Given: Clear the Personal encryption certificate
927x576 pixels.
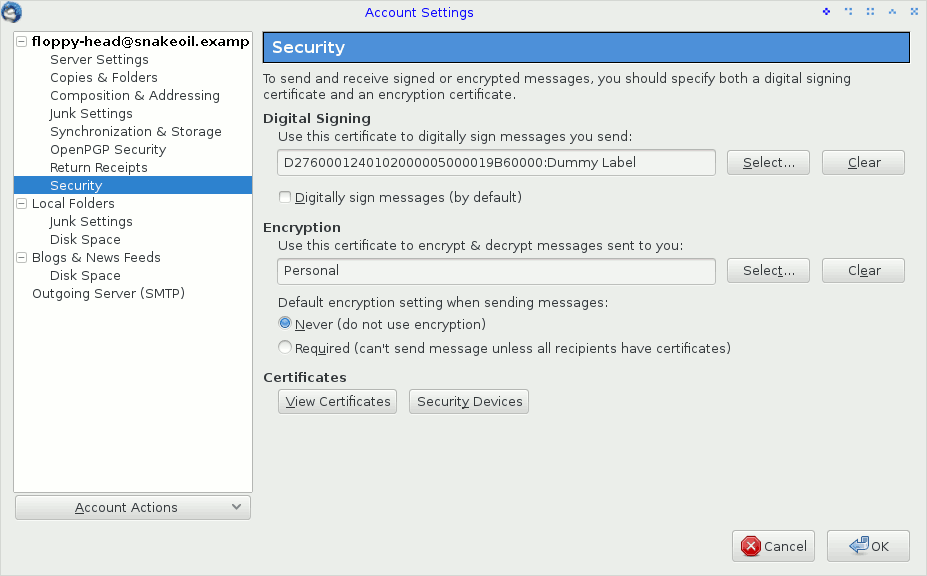Looking at the screenshot, I should [x=862, y=270].
